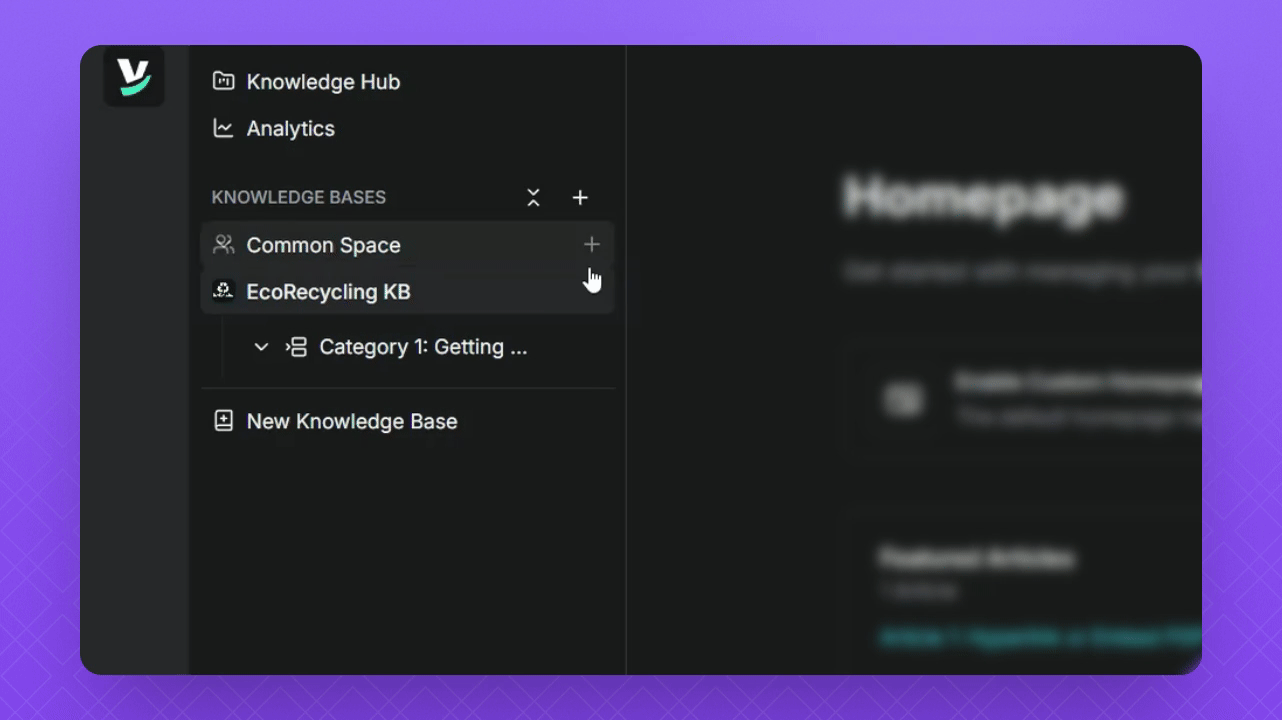Click the New Knowledge Base button label

tap(352, 421)
